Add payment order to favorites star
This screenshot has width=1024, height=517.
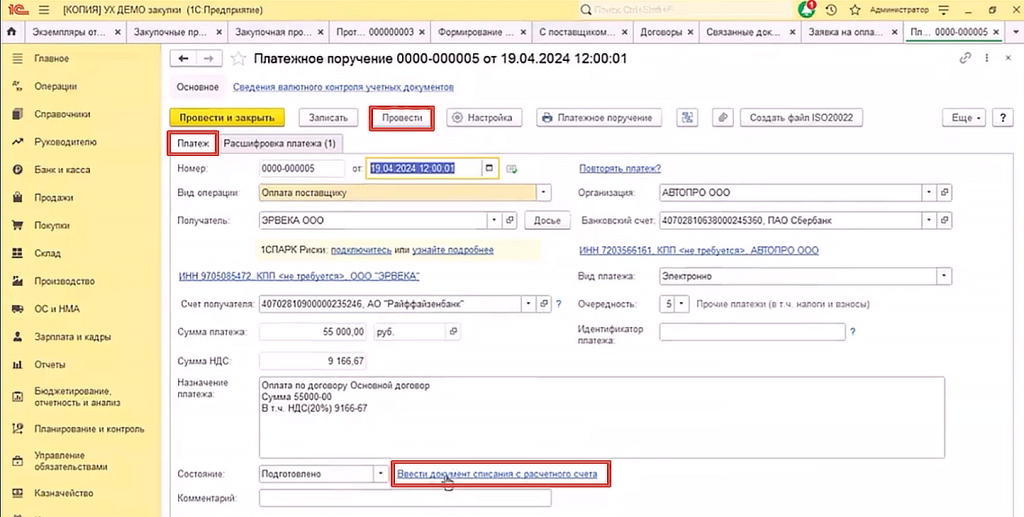(238, 59)
